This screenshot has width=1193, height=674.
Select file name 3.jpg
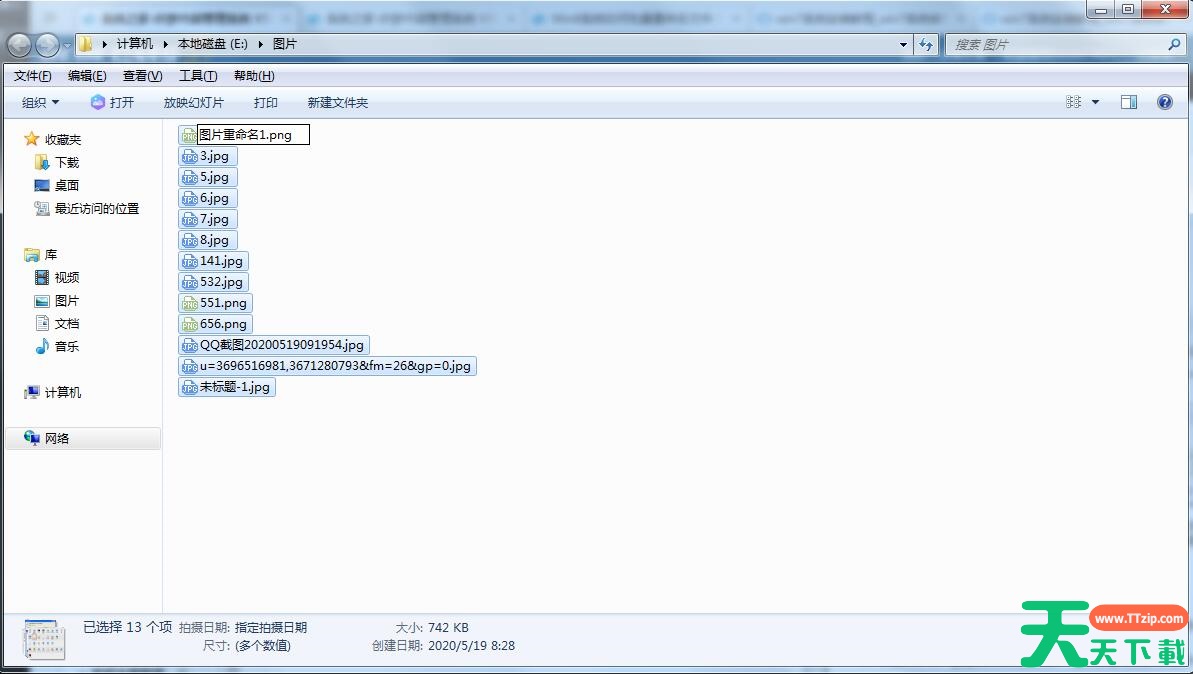215,156
